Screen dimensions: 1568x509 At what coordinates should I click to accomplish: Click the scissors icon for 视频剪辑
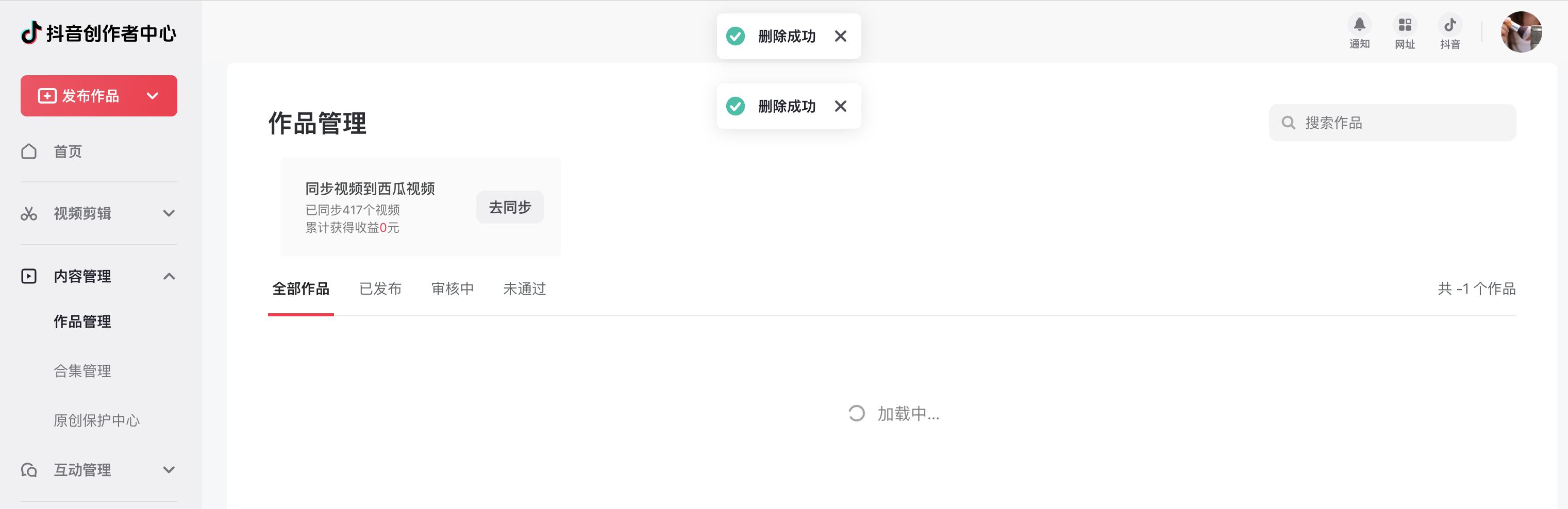pyautogui.click(x=29, y=213)
